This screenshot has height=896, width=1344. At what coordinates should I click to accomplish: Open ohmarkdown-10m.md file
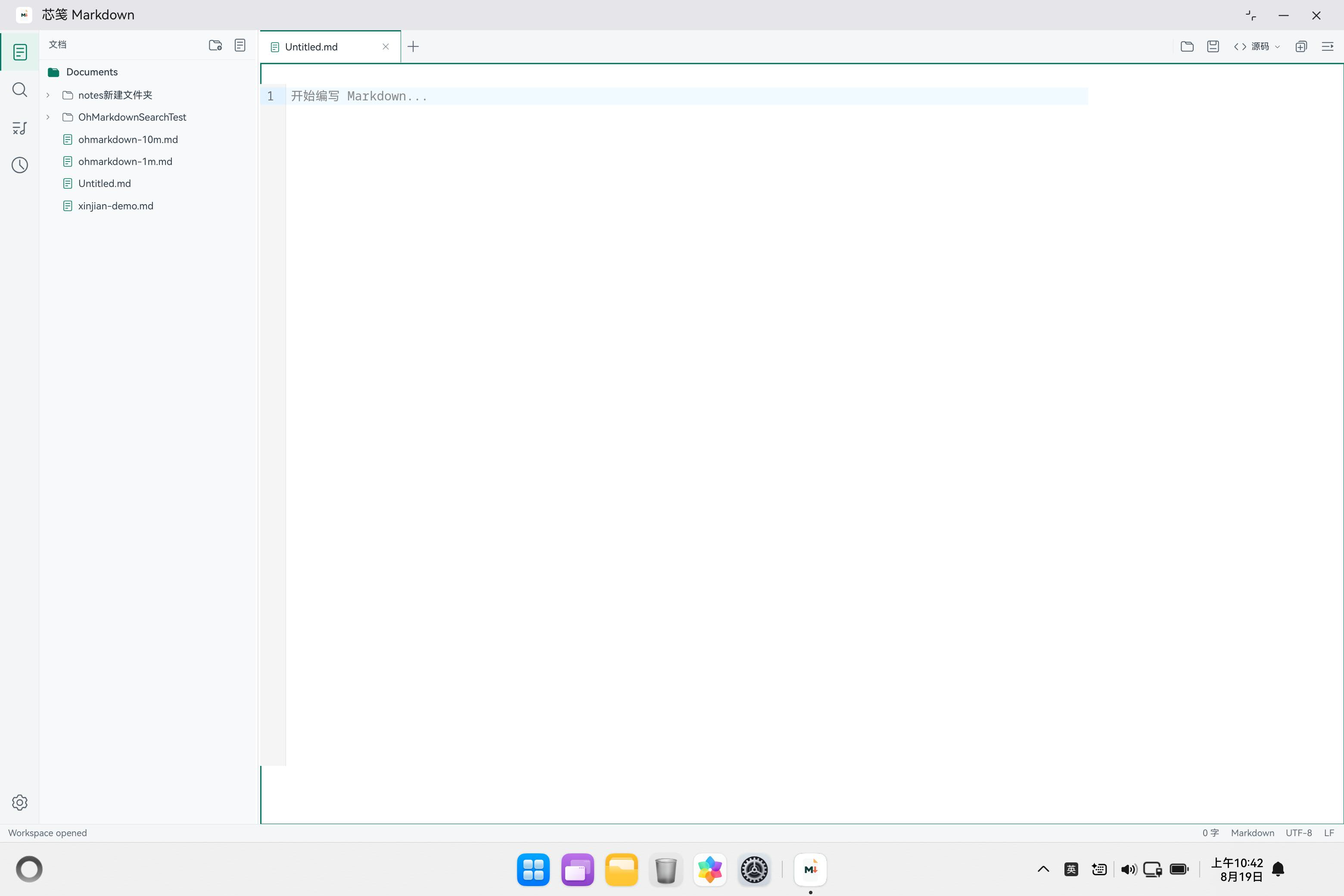[x=149, y=140]
